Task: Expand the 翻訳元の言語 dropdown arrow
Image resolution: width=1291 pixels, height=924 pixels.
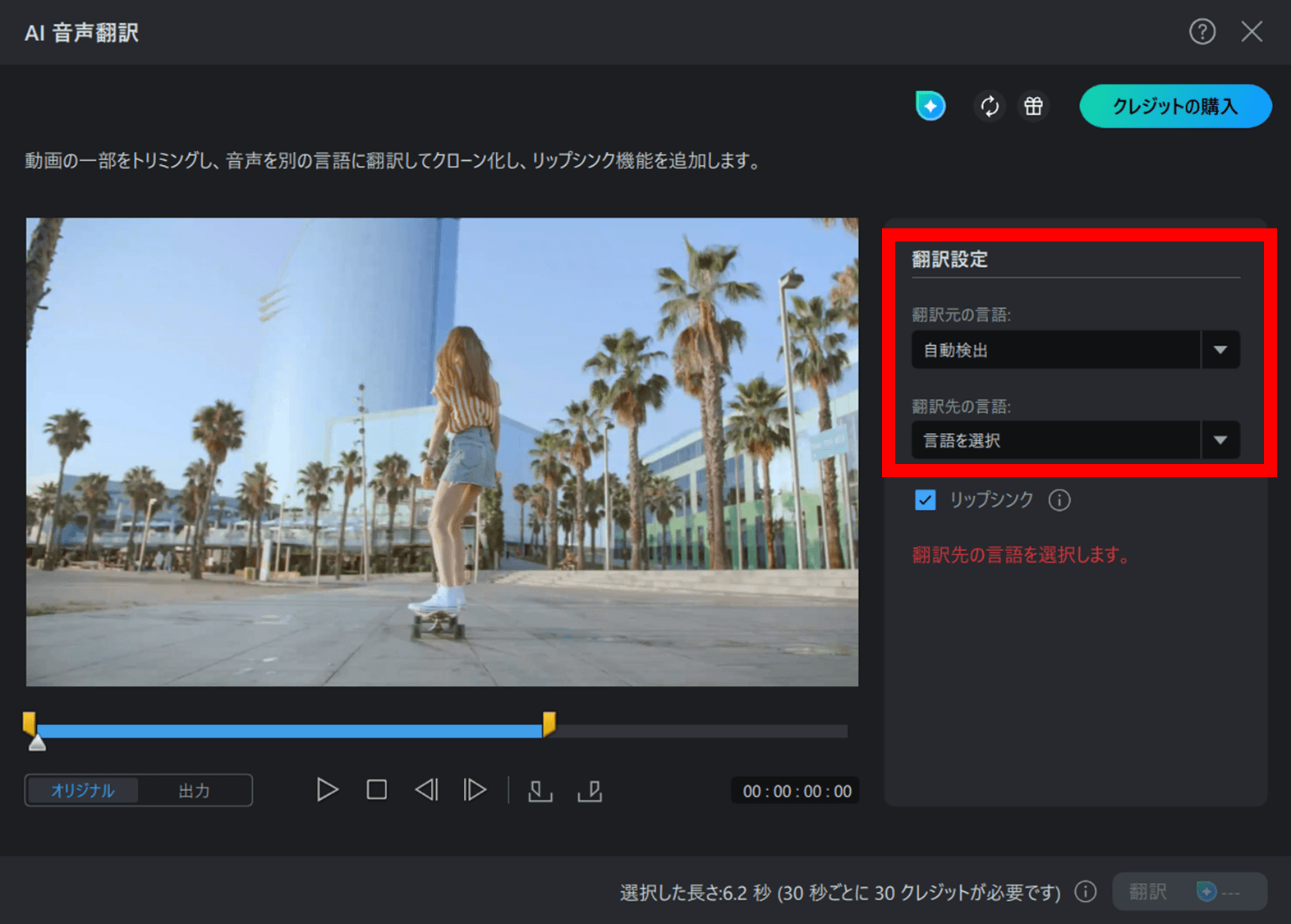Action: (x=1220, y=350)
